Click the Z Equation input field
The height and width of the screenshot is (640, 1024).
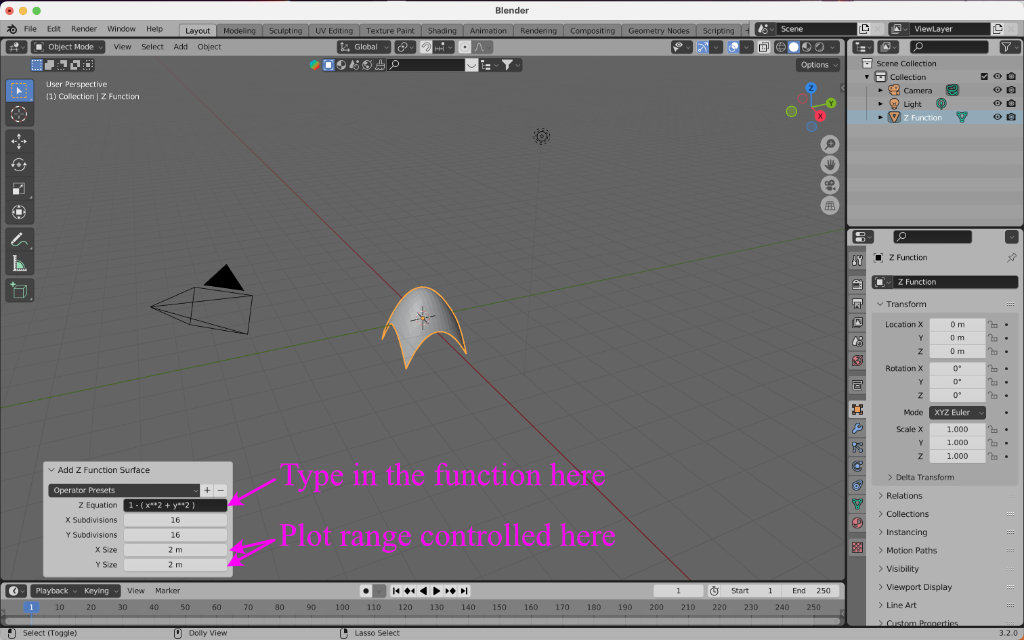click(175, 505)
